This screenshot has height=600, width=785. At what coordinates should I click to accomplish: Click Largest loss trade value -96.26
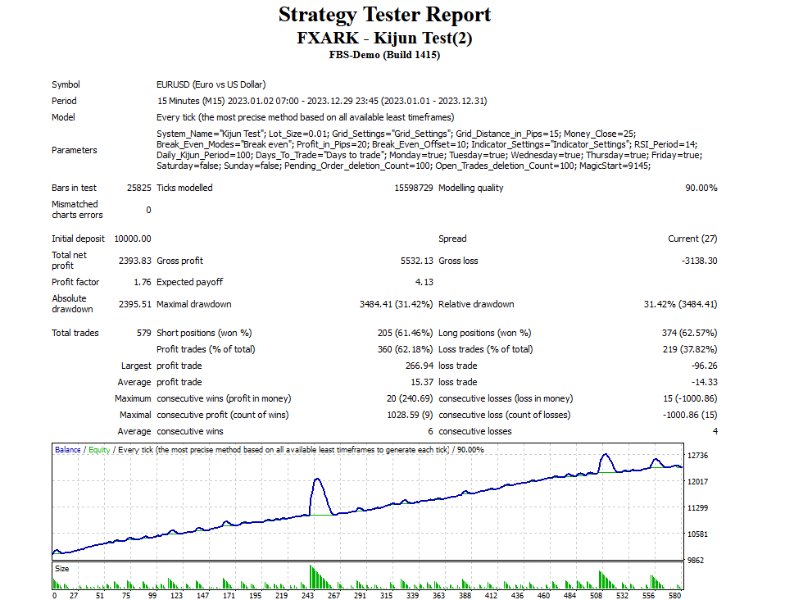[x=704, y=366]
